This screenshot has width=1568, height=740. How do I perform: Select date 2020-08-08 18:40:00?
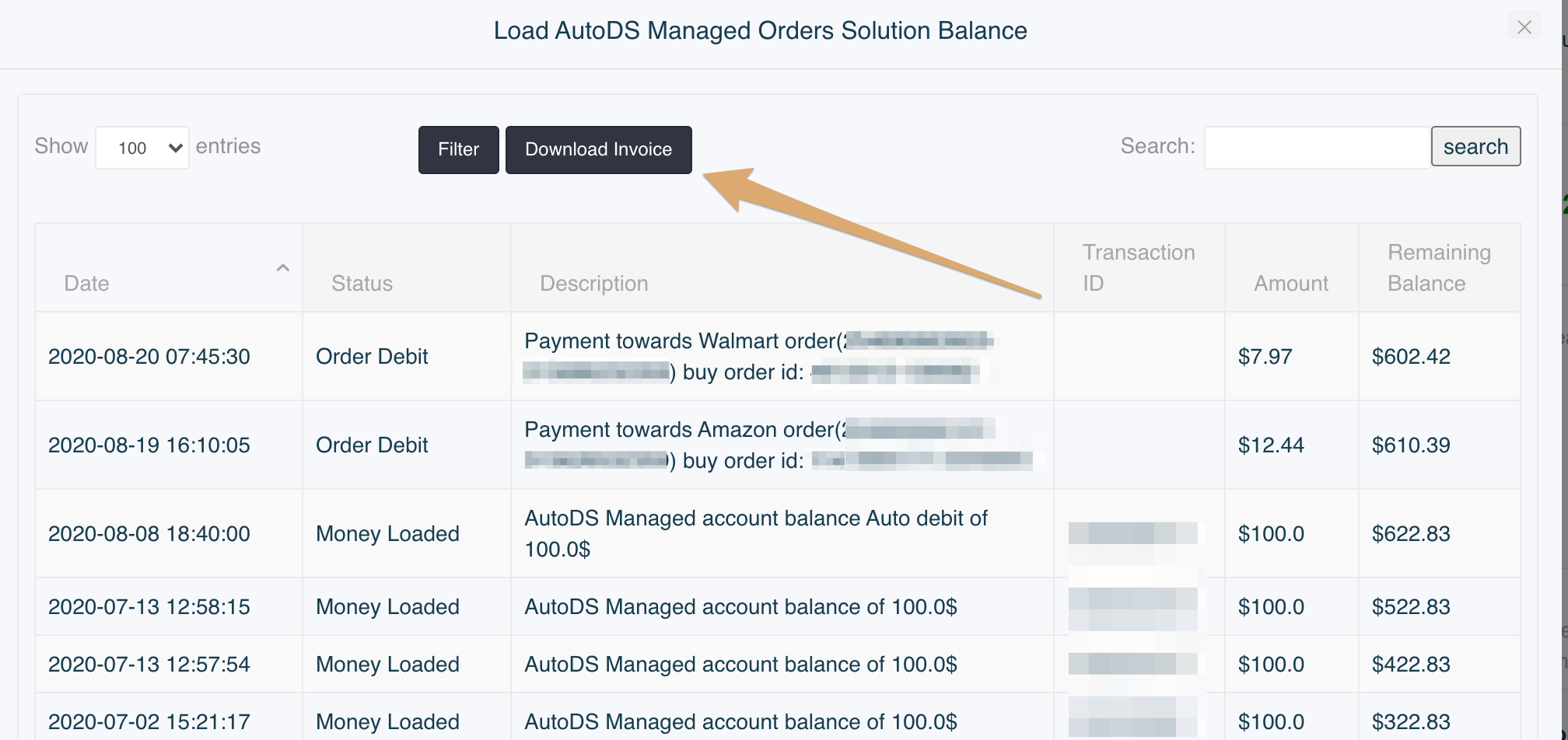(149, 534)
